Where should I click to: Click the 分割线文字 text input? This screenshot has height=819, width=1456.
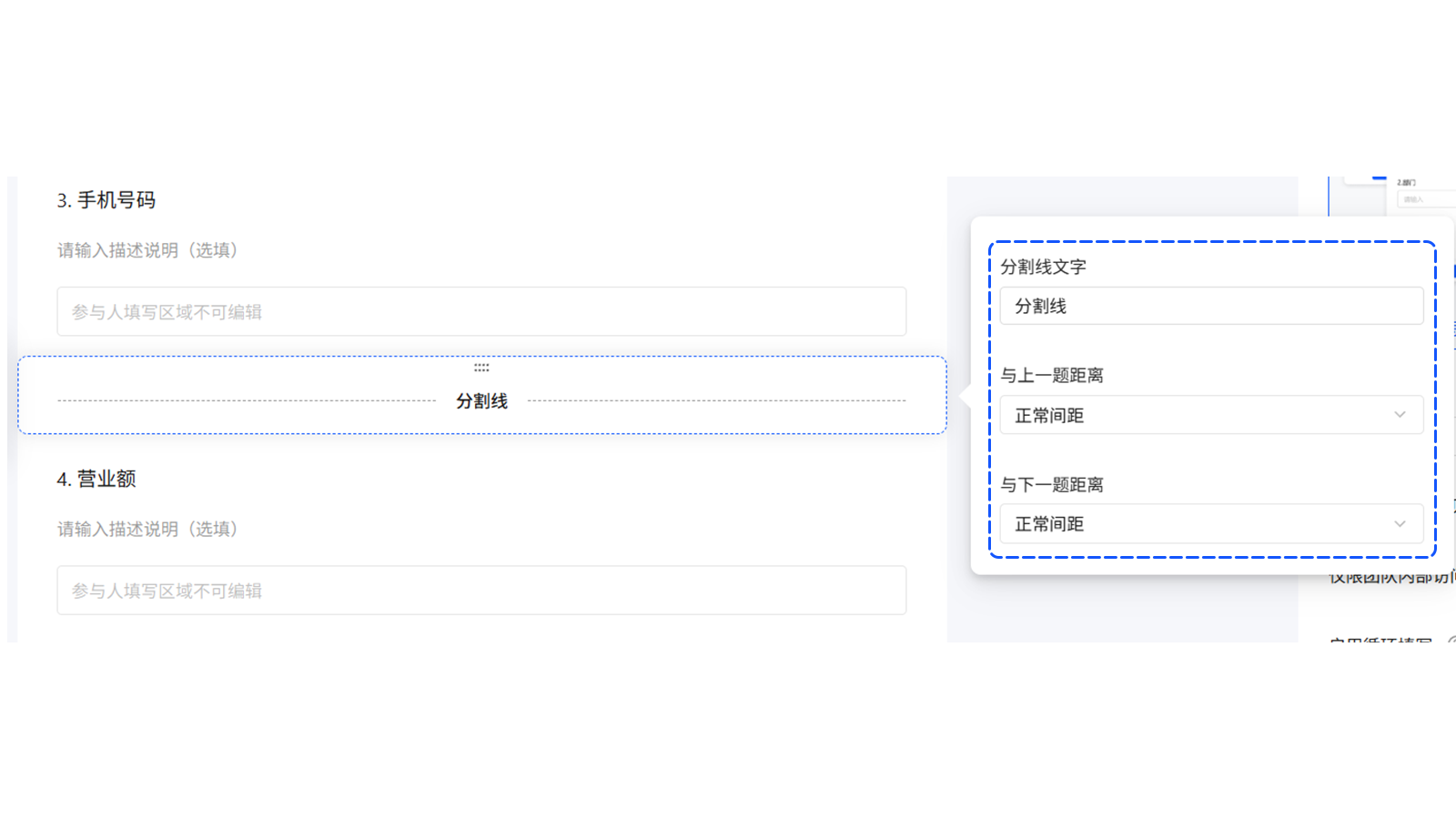pos(1210,306)
